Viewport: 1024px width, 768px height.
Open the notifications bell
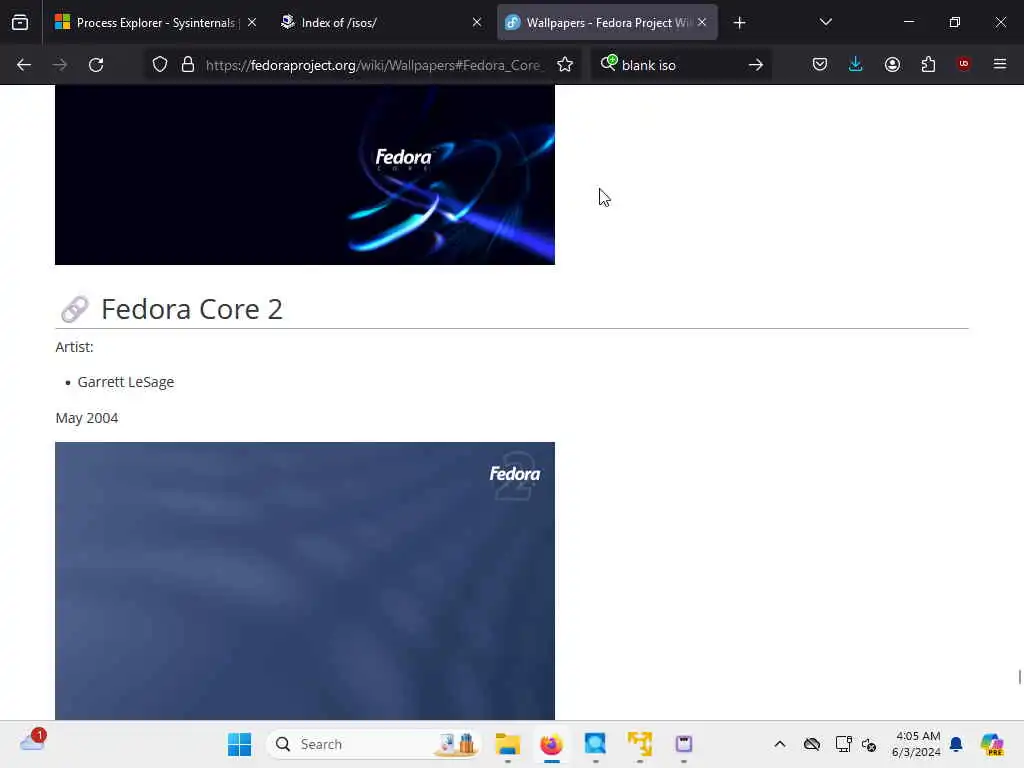(x=956, y=744)
